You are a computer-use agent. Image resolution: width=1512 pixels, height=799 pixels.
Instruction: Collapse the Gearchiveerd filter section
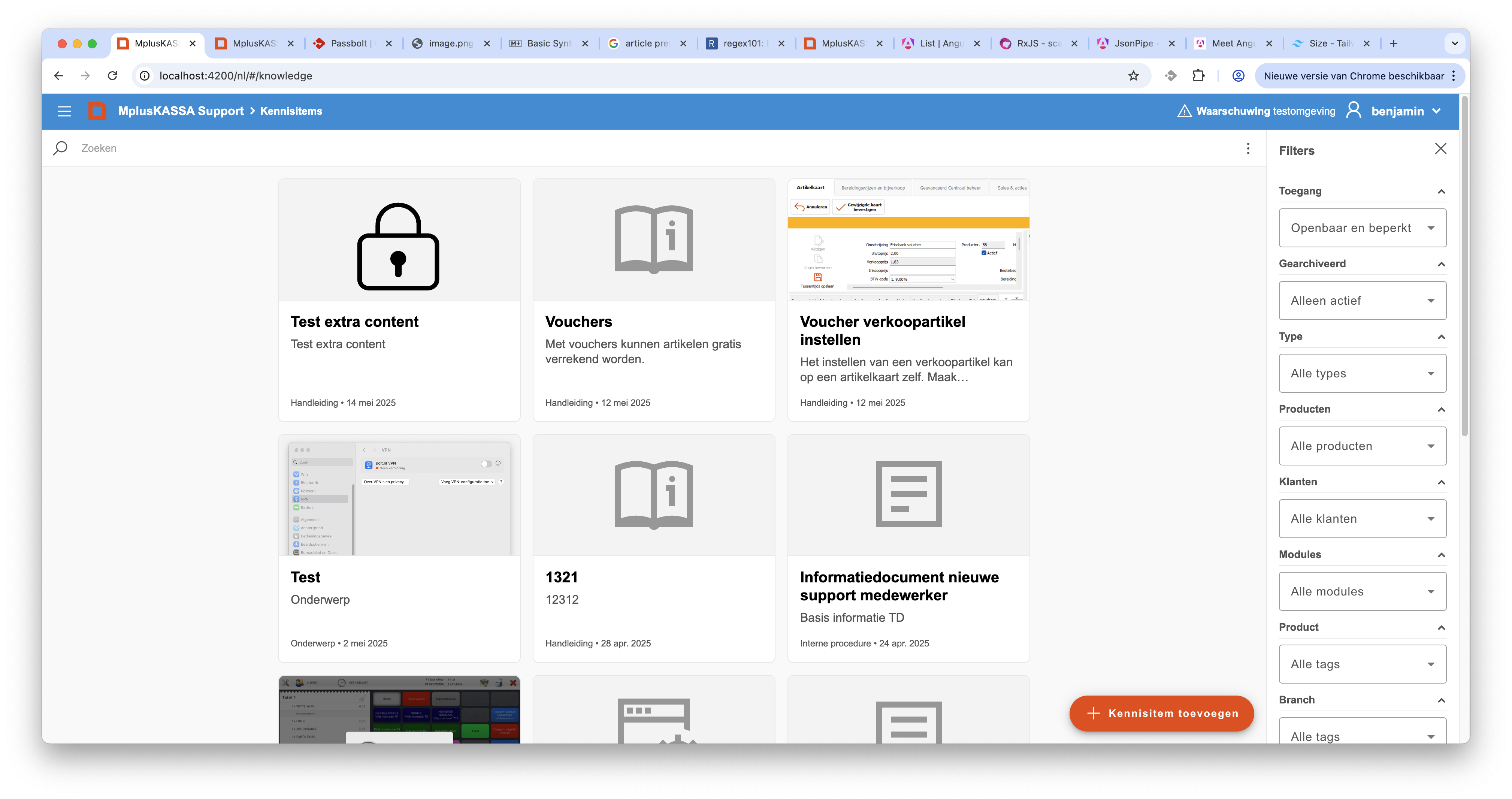[x=1441, y=264]
